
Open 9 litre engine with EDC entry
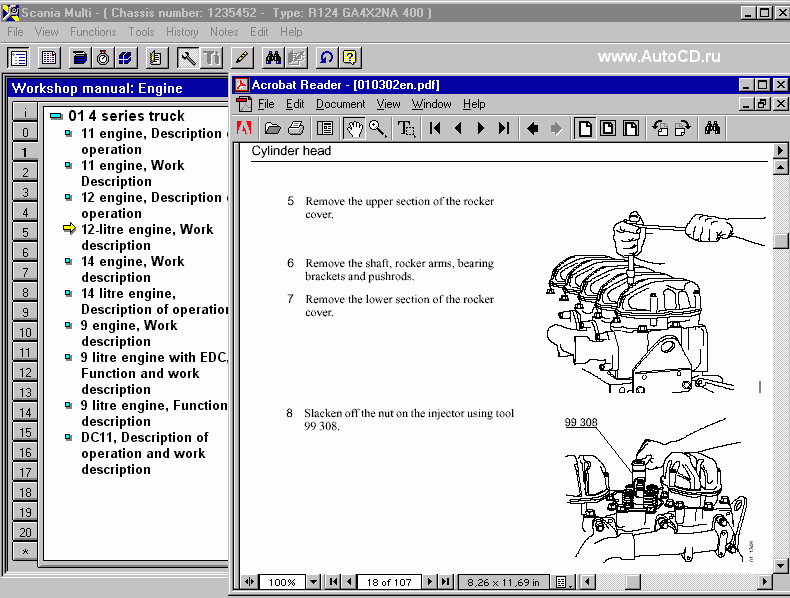(154, 373)
